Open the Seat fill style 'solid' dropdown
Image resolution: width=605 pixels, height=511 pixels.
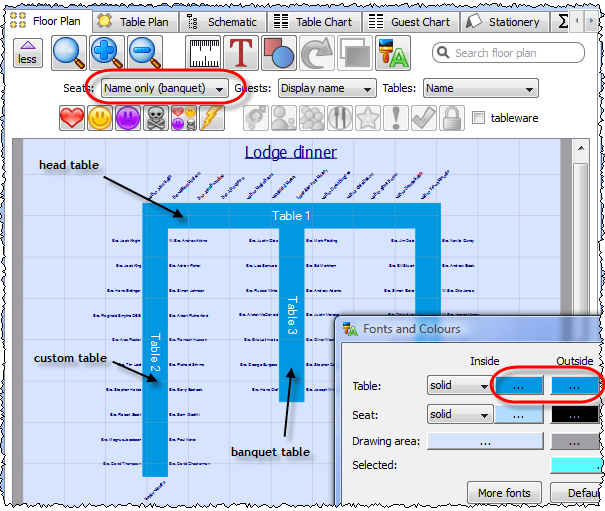[459, 414]
